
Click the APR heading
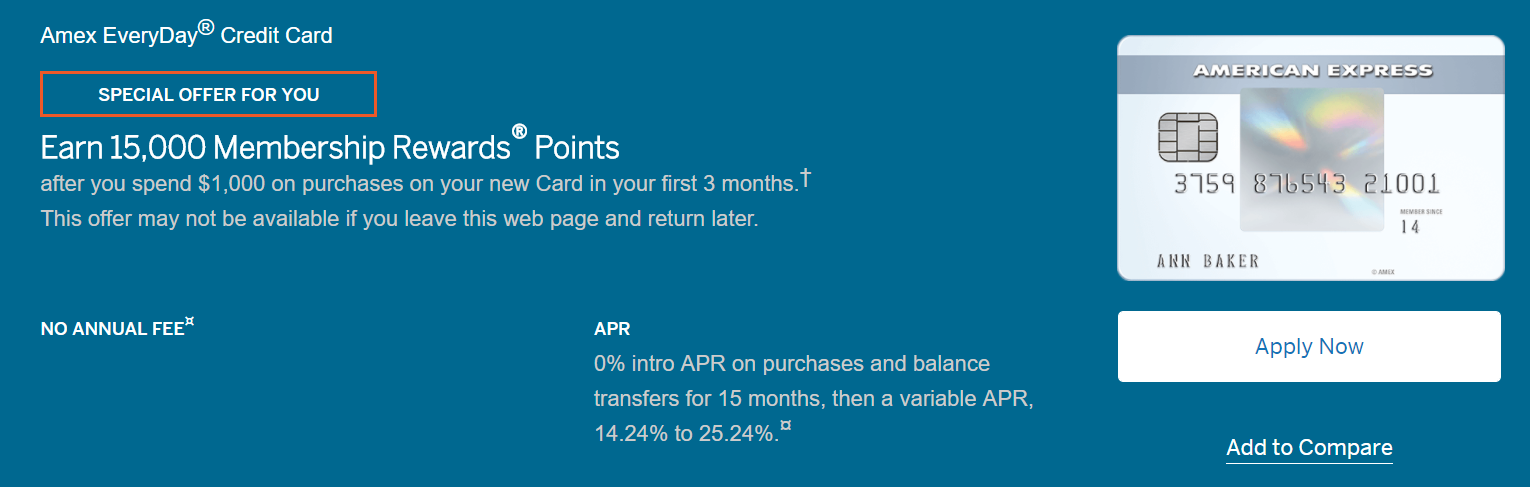[612, 328]
